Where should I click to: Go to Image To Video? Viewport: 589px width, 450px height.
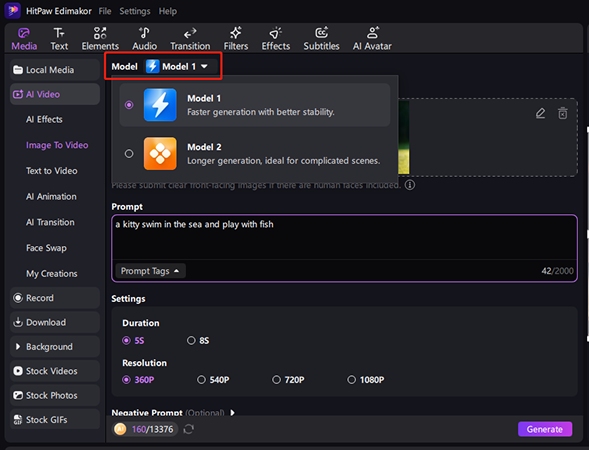(57, 145)
